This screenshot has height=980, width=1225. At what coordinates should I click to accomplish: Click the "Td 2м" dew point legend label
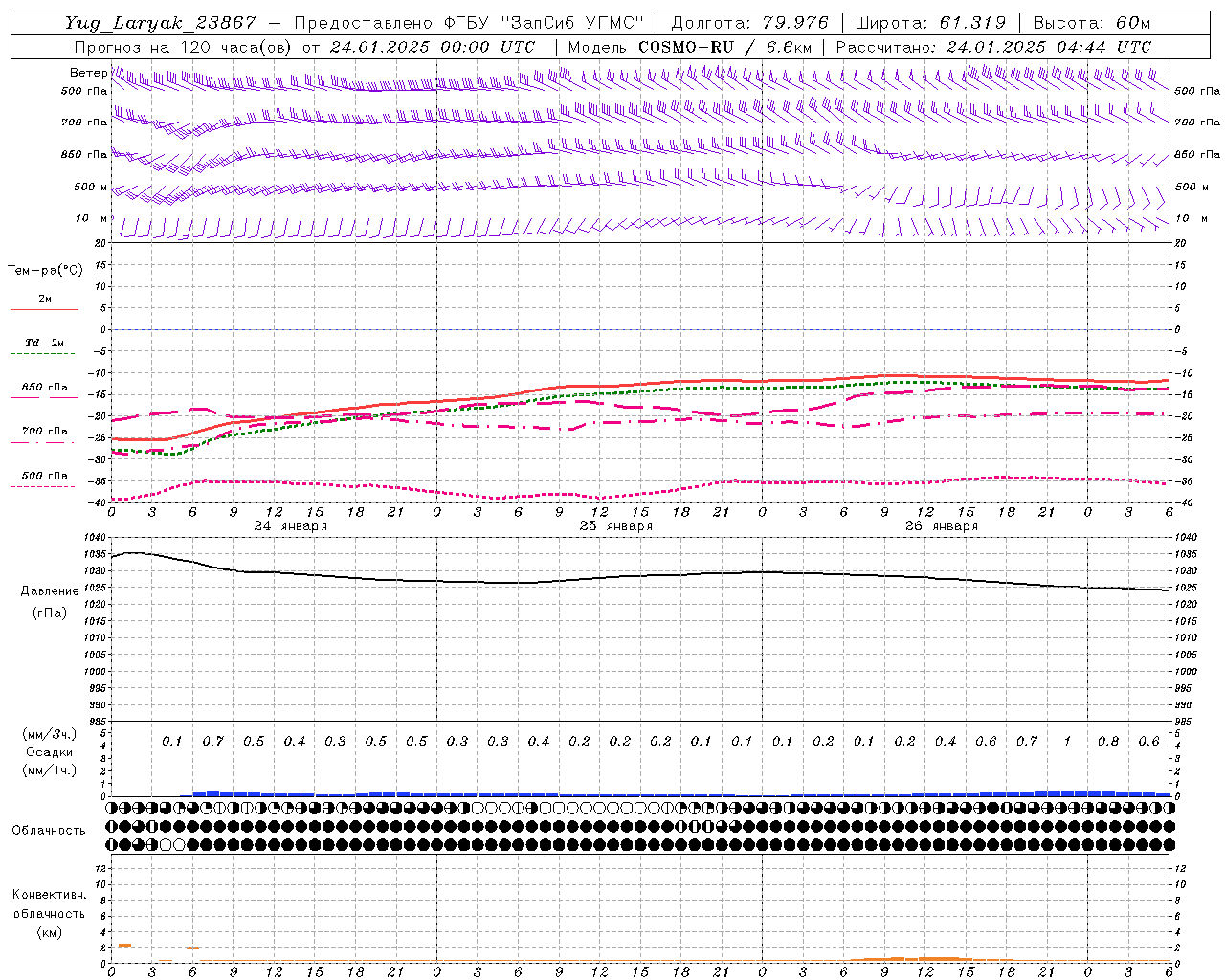[44, 343]
